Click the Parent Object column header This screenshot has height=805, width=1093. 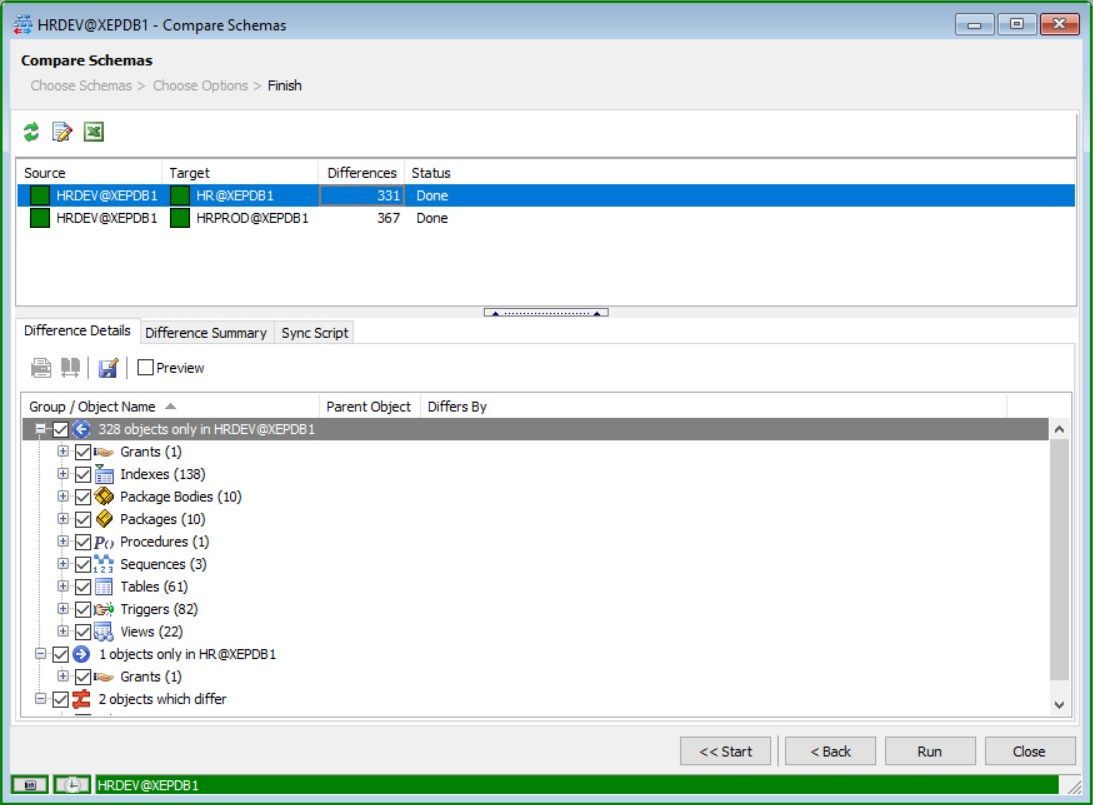369,406
